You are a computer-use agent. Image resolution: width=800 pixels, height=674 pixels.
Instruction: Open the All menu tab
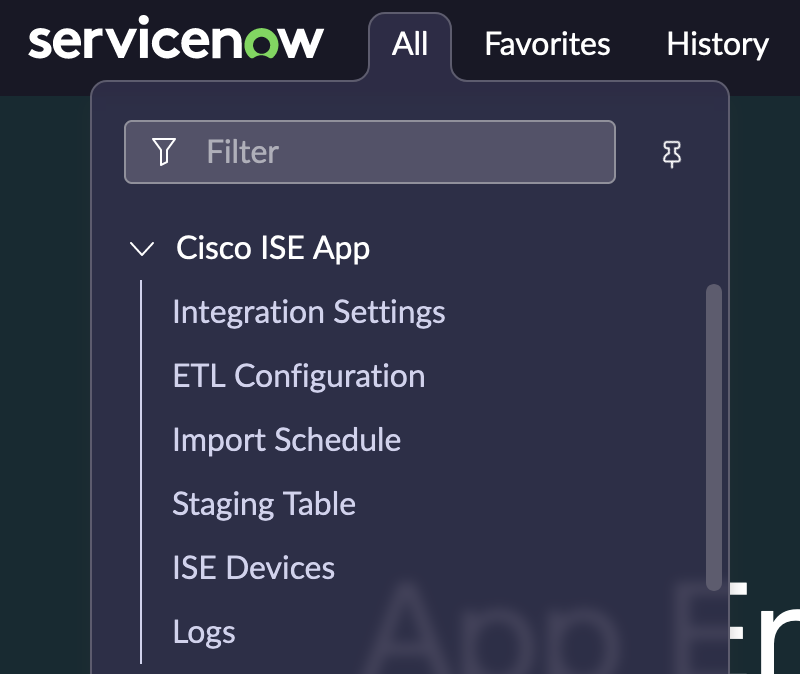coord(410,44)
